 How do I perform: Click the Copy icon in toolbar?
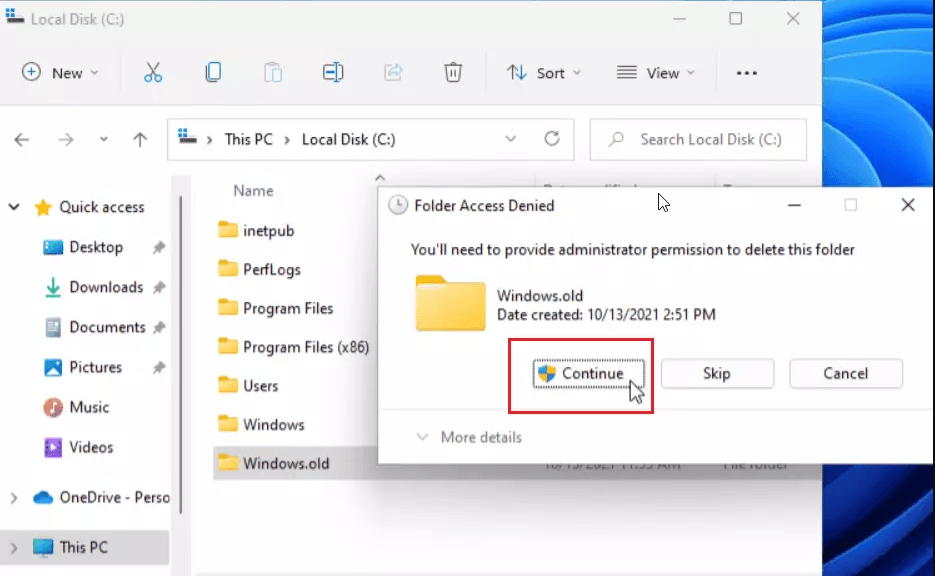(213, 73)
